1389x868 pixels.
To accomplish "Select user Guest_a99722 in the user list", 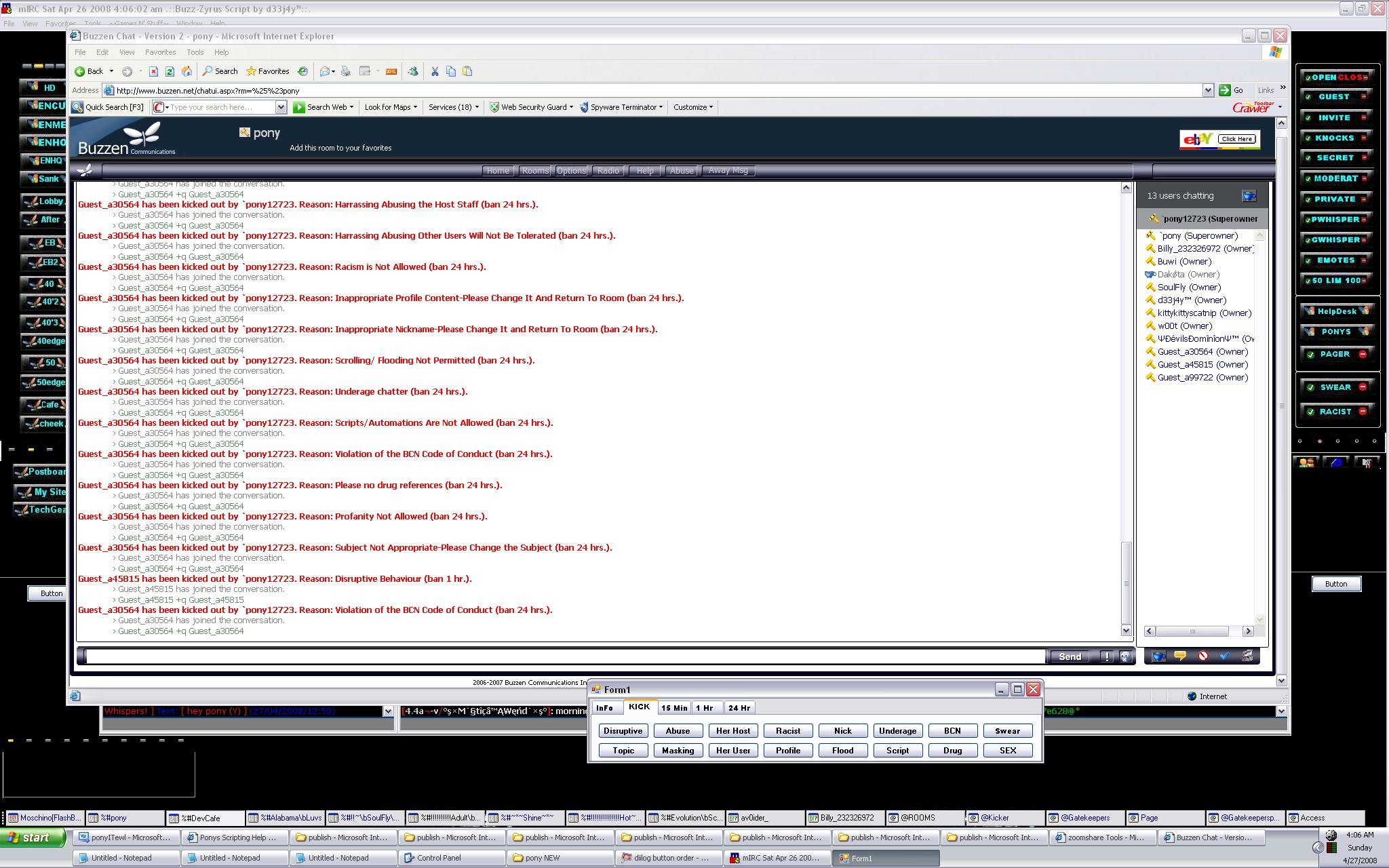I will [1202, 378].
